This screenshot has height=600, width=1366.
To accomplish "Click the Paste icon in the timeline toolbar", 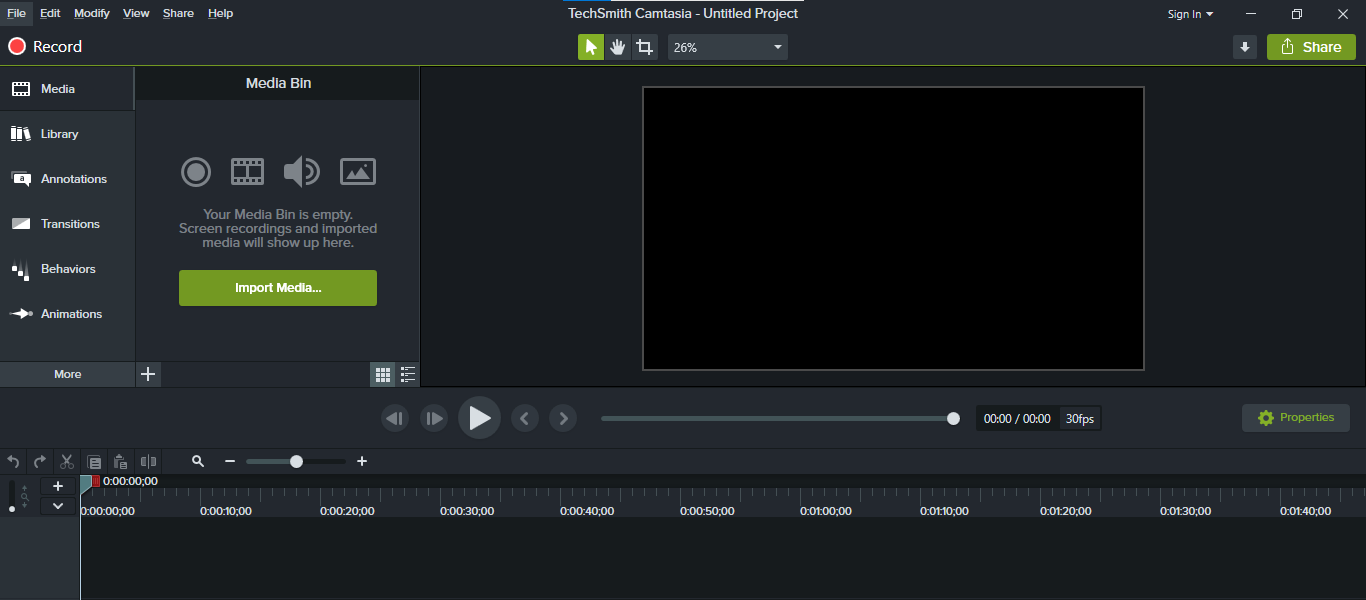I will pos(120,461).
